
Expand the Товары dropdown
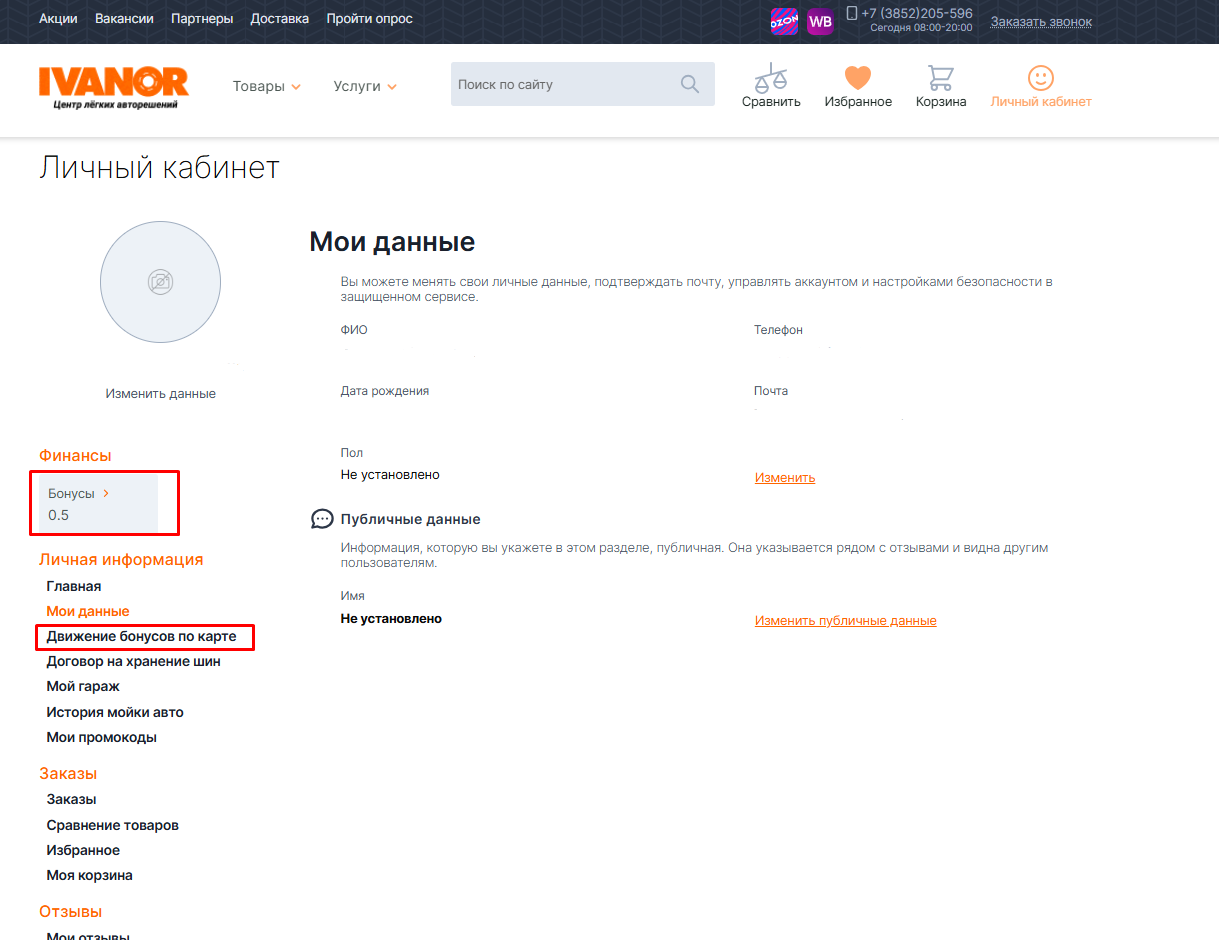click(266, 86)
